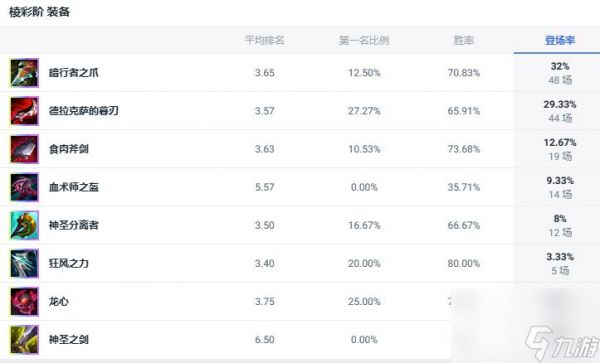Sort table by 平均排名 column header
The width and height of the screenshot is (600, 363).
[x=265, y=40]
